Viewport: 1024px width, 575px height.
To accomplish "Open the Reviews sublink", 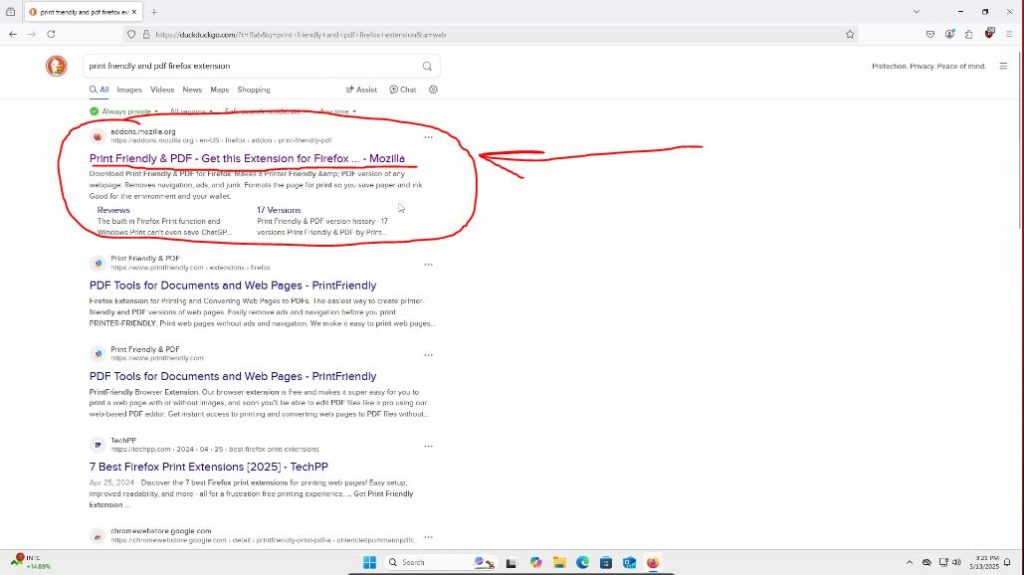I will coord(114,210).
